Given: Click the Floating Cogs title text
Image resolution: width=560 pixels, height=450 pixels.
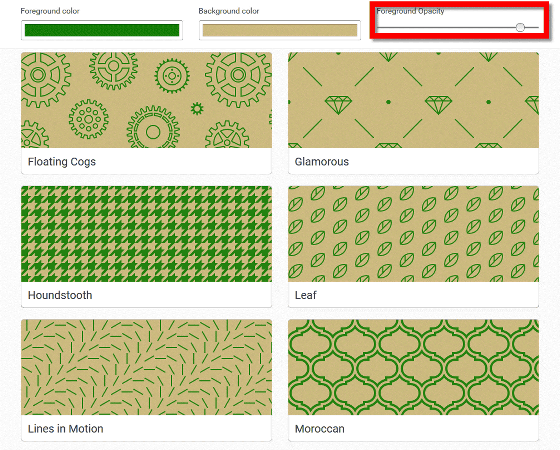Looking at the screenshot, I should [x=62, y=162].
